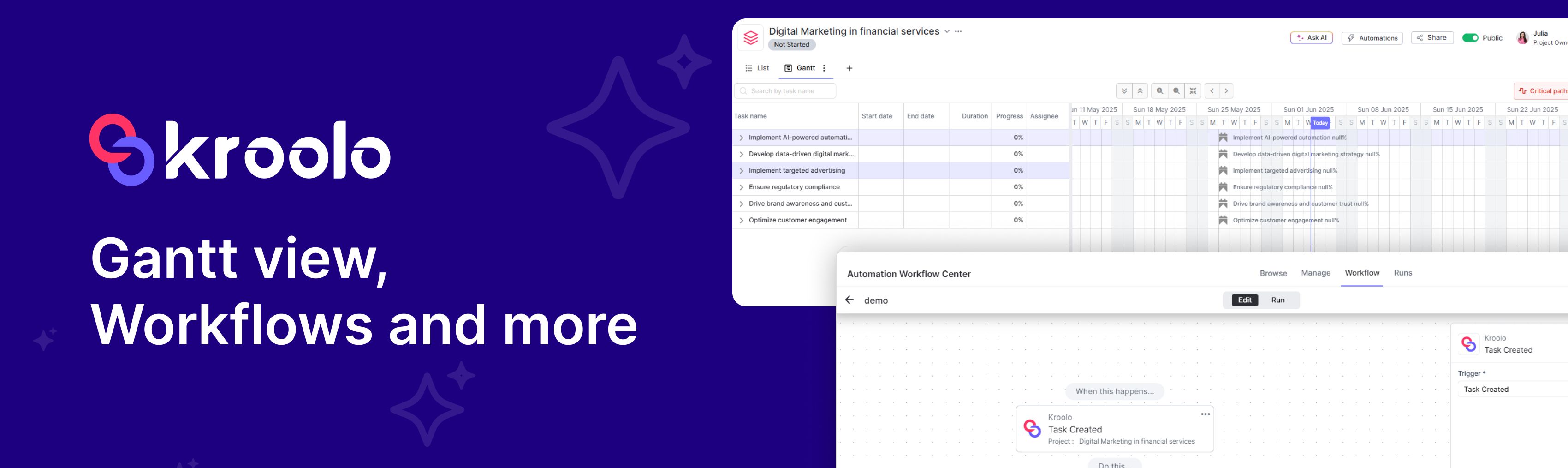
Task: Click Develop data-driven strategy Gantt milestone icon
Action: (1222, 154)
